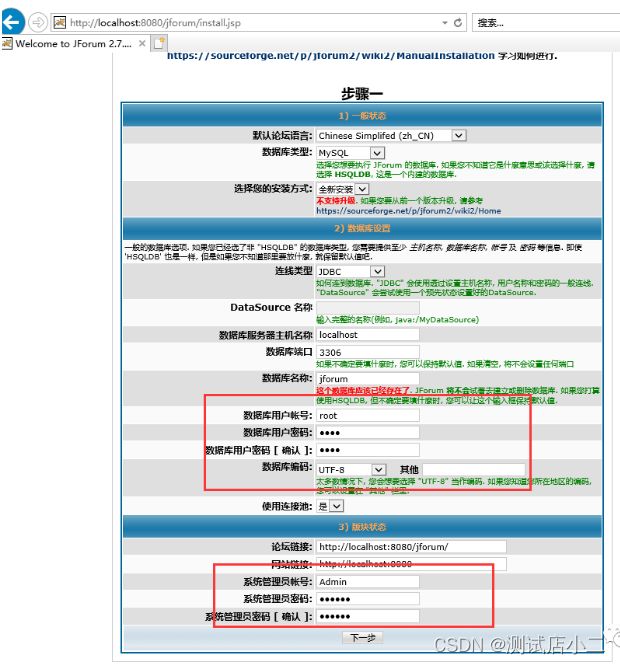Click the 系统管理员帐号 field containing Admin
The width and height of the screenshot is (620, 664).
click(368, 582)
